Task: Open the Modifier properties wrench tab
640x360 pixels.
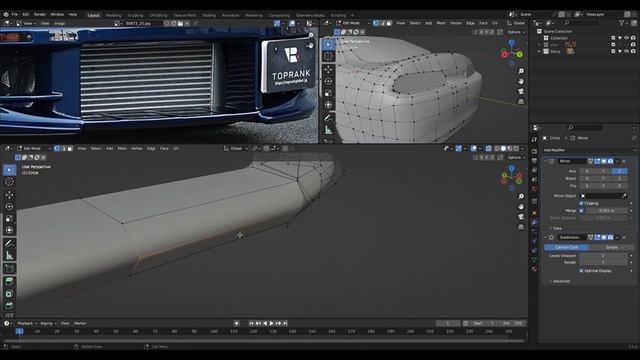Action: tap(534, 222)
